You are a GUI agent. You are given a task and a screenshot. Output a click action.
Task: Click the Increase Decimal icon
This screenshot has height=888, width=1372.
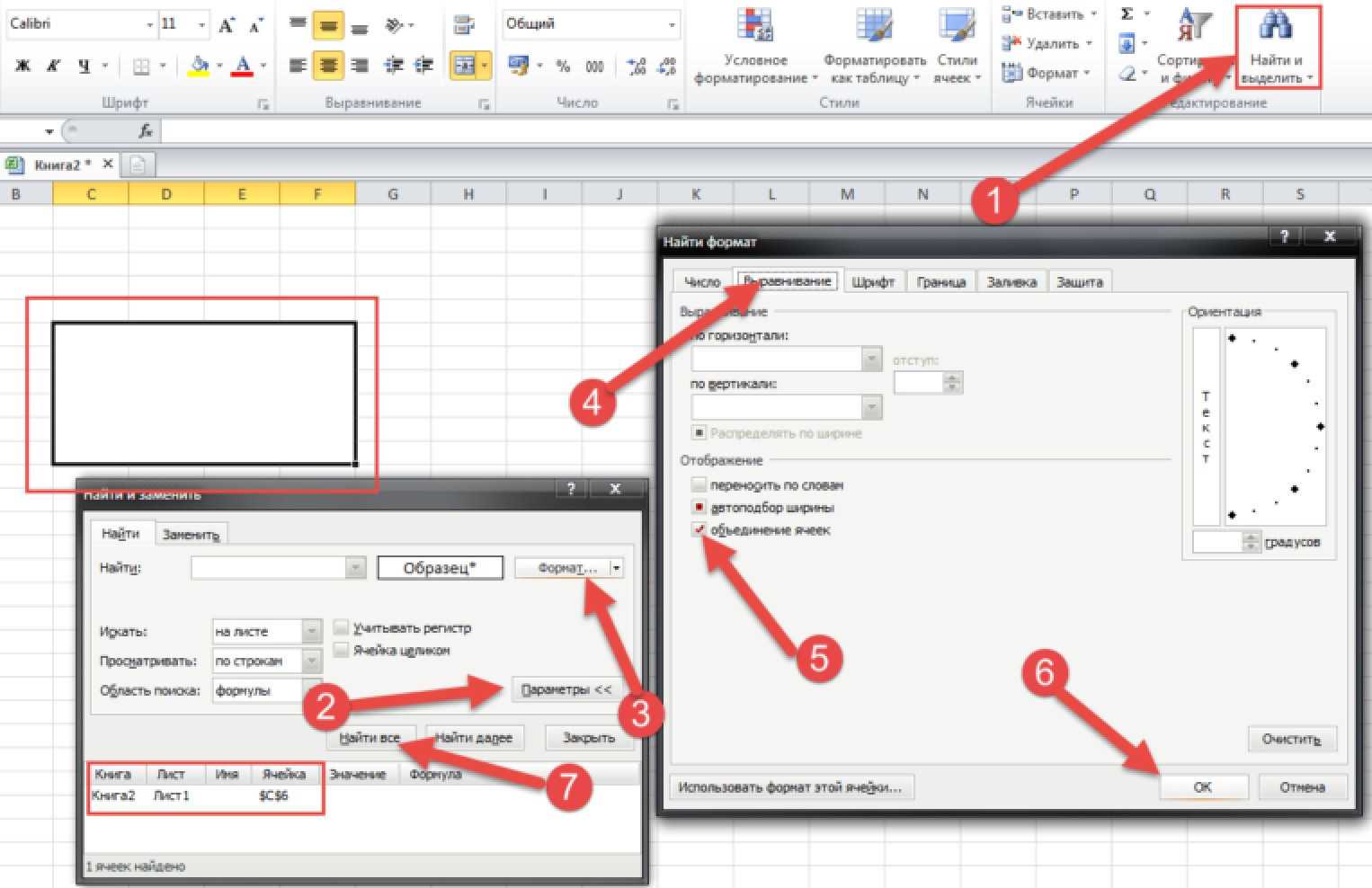tap(637, 66)
